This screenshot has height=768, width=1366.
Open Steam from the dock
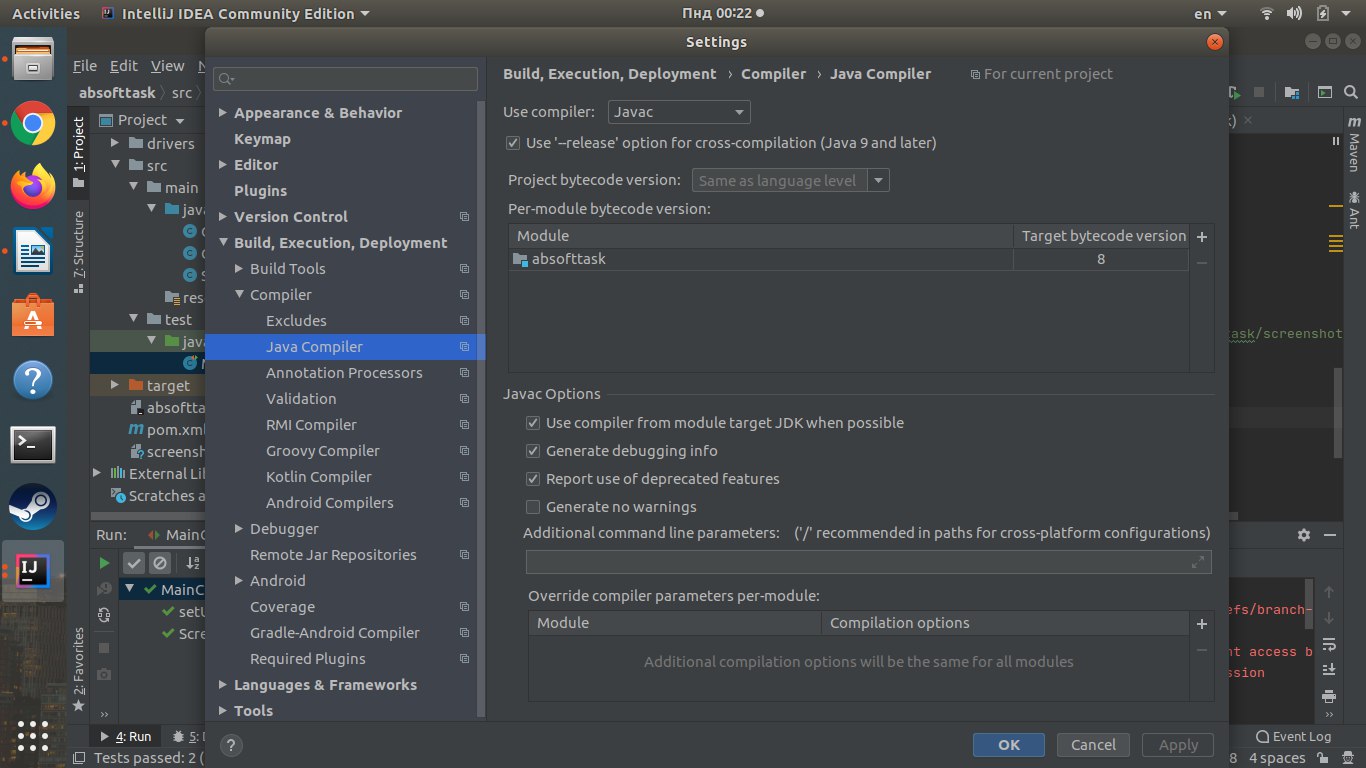(32, 508)
